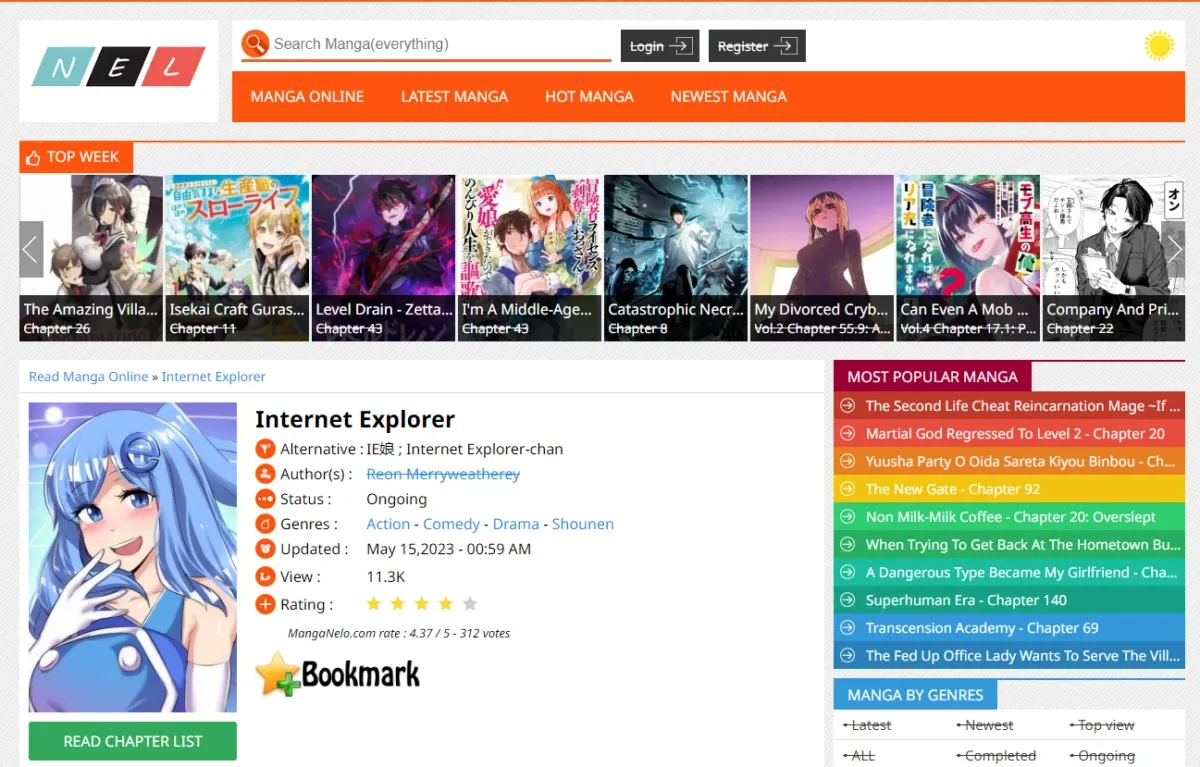Open the Drama genre link
This screenshot has height=767, width=1200.
[516, 524]
